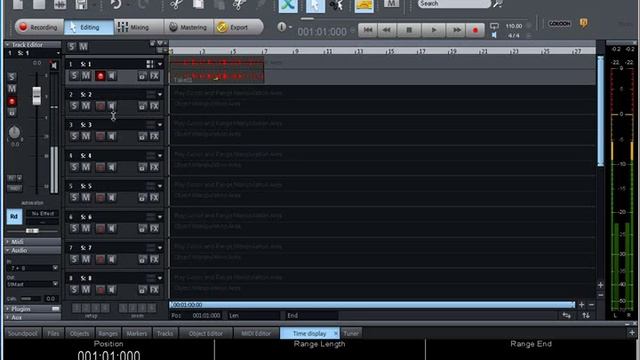Click the magnifier icon next to Search
This screenshot has width=640, height=360.
pos(498,4)
